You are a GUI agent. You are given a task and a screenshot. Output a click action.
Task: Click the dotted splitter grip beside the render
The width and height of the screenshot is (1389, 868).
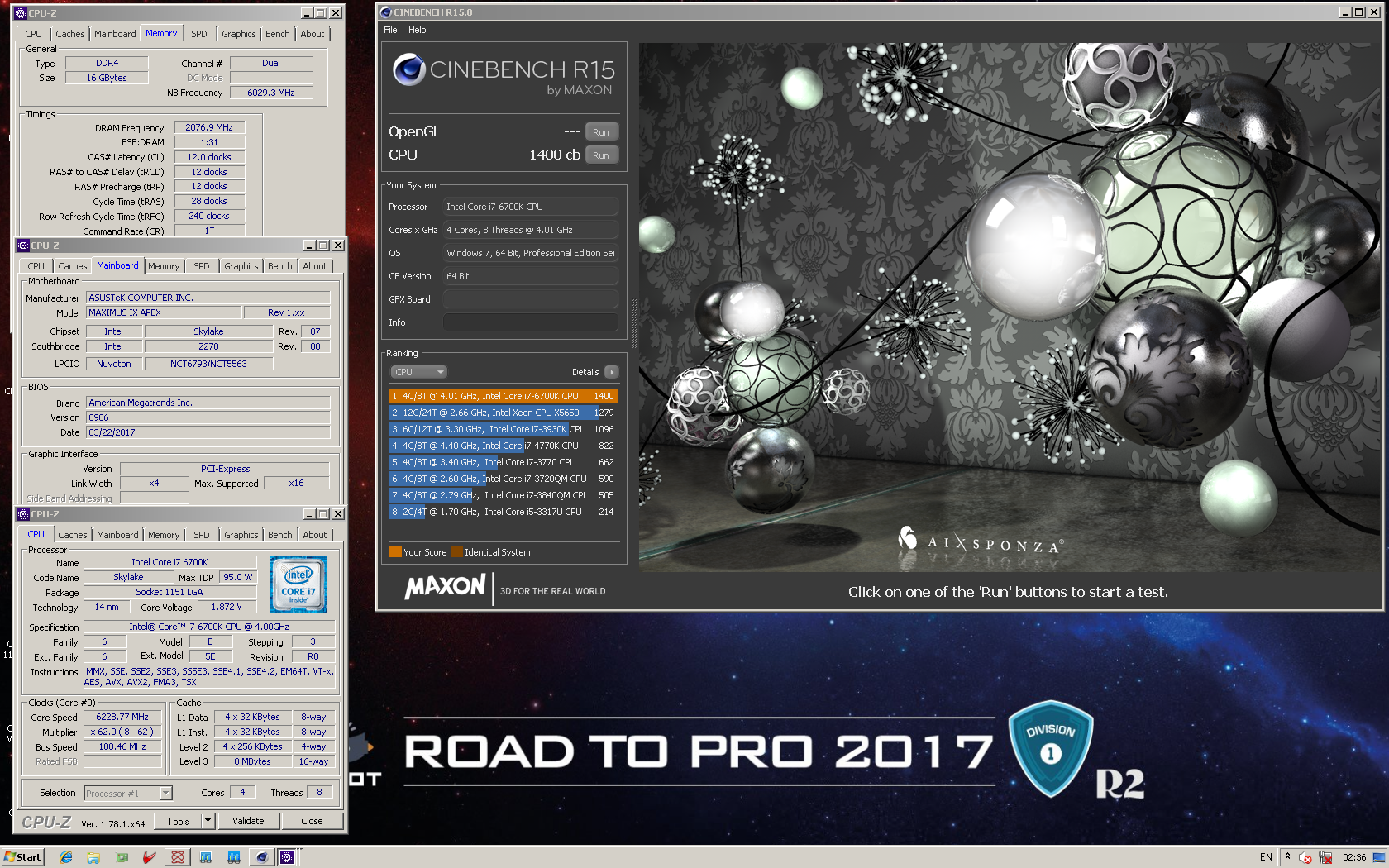tap(634, 322)
